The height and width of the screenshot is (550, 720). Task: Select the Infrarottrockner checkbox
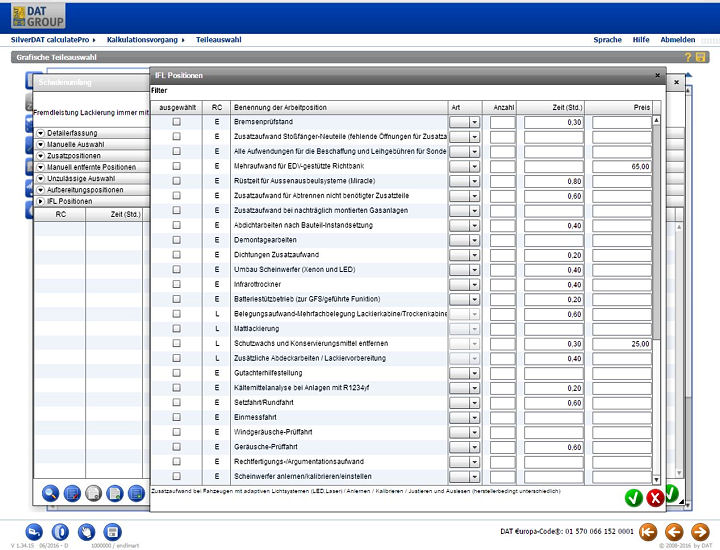point(176,284)
